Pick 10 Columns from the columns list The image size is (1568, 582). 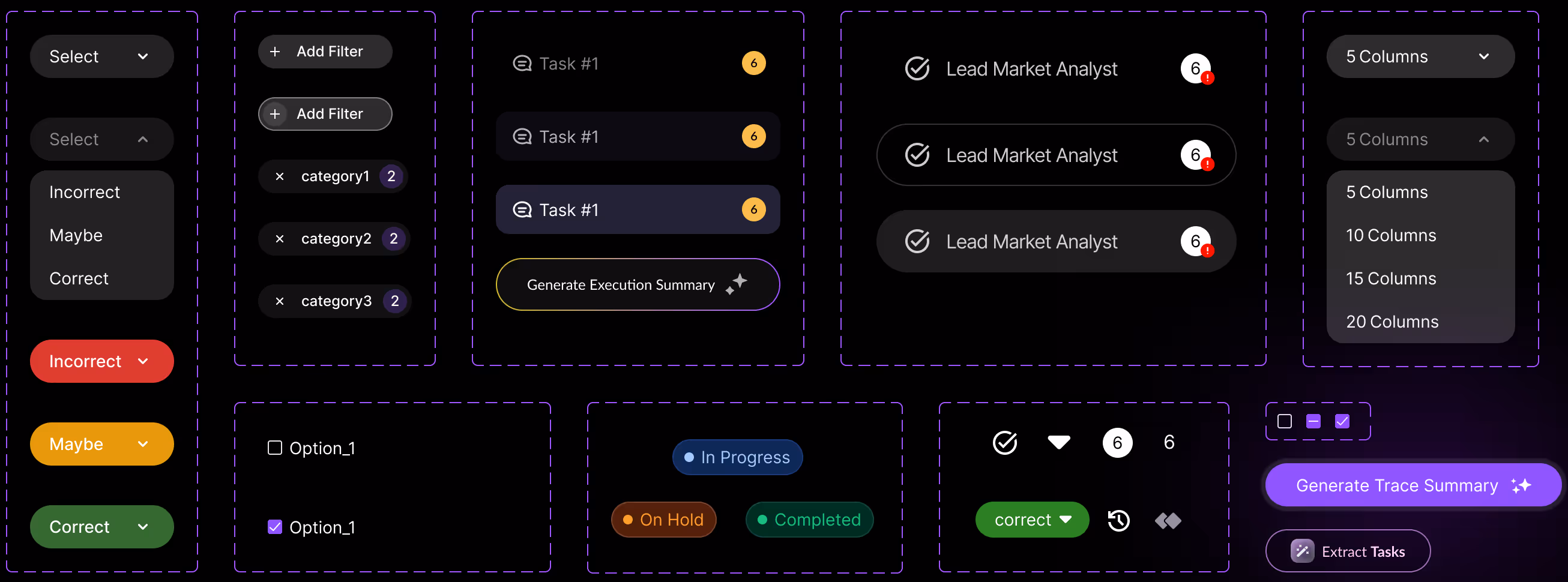tap(1421, 235)
